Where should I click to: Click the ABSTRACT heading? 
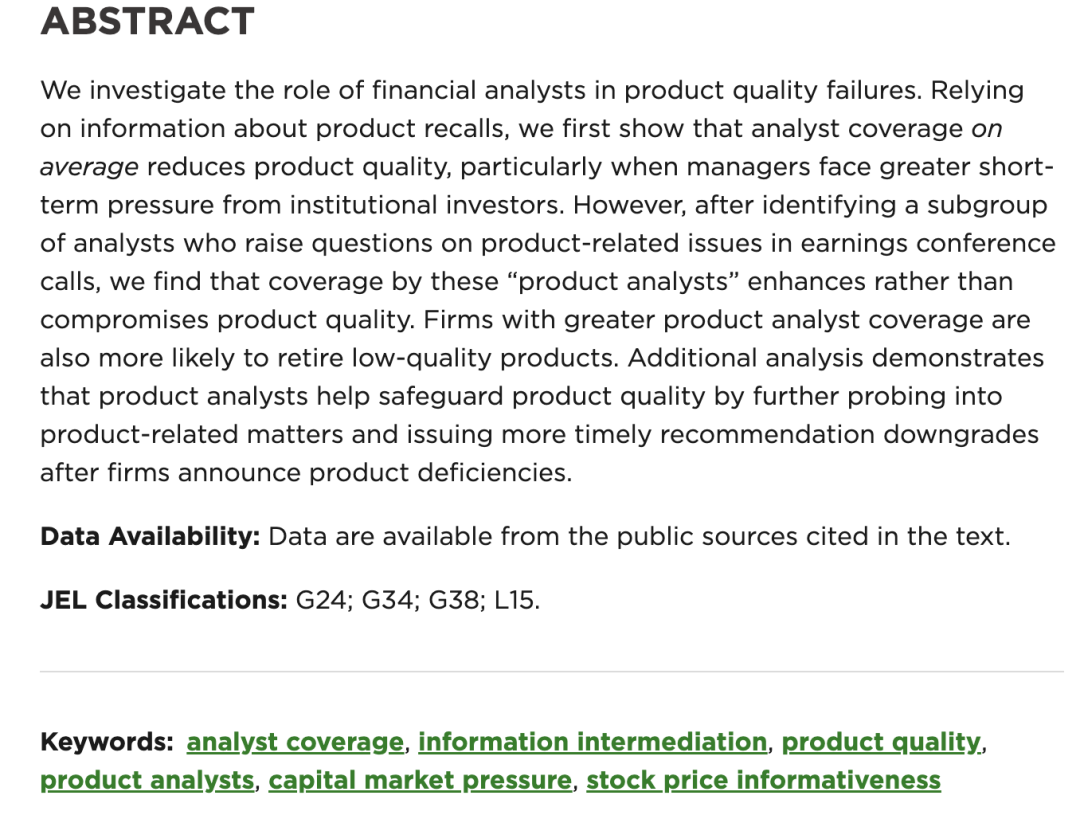[147, 21]
